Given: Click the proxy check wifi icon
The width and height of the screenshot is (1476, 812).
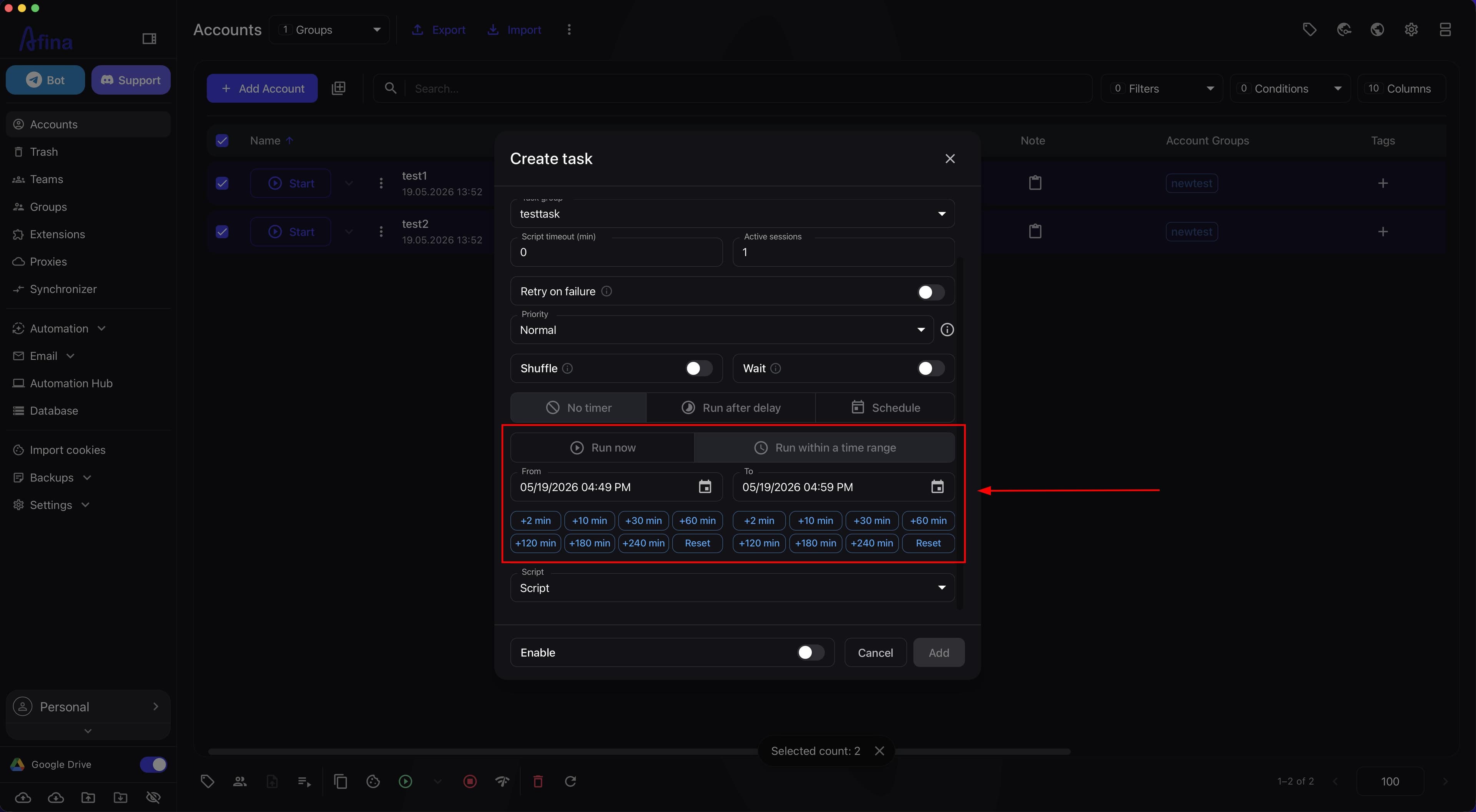Looking at the screenshot, I should [502, 781].
